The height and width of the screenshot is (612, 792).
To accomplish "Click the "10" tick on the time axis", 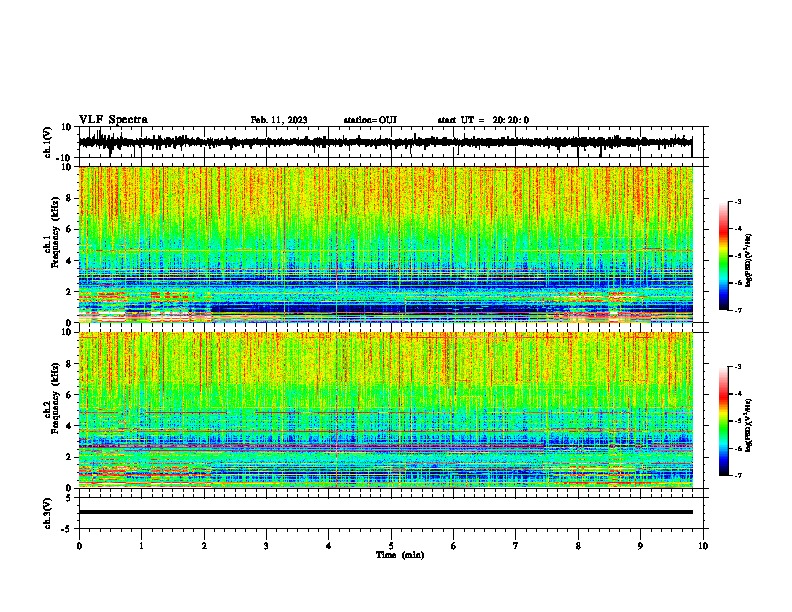I will (703, 546).
